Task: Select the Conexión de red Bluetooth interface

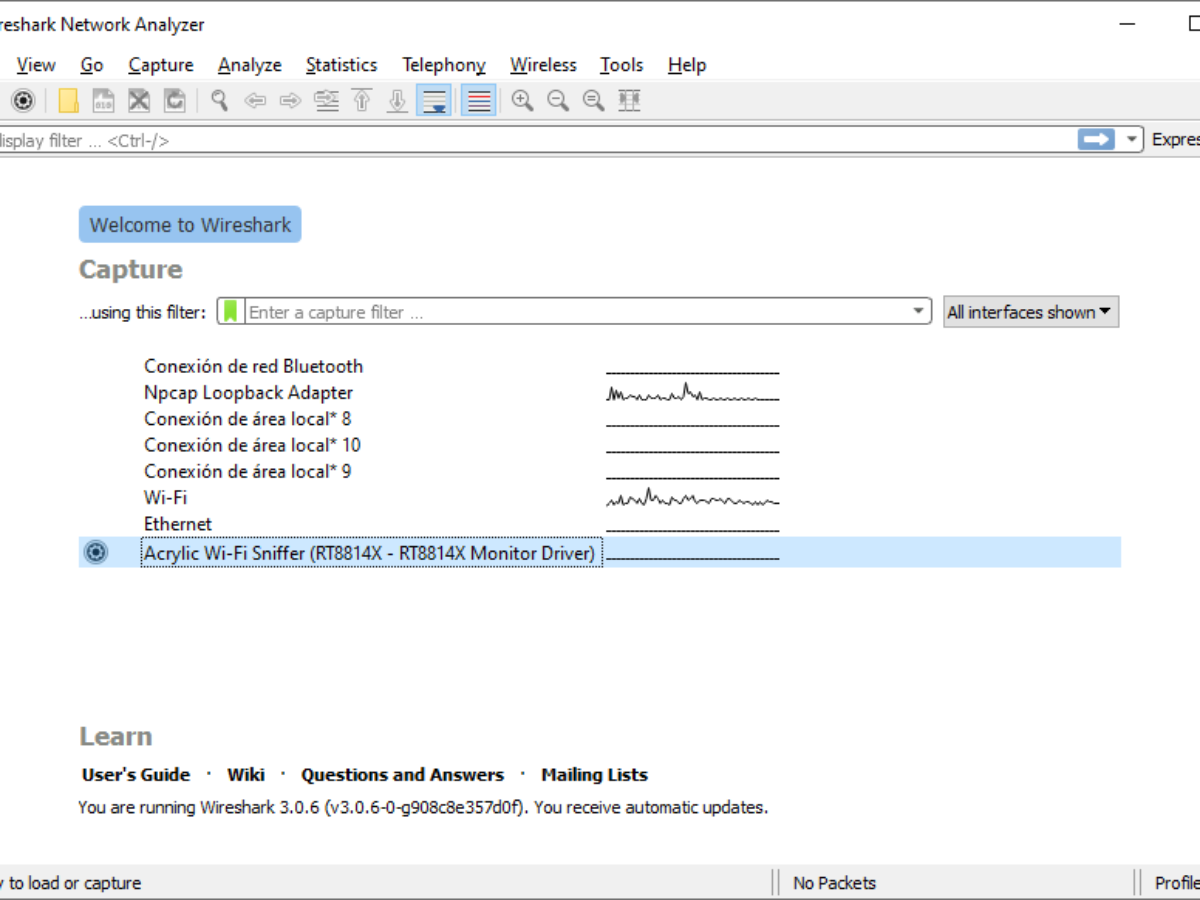Action: [x=253, y=367]
